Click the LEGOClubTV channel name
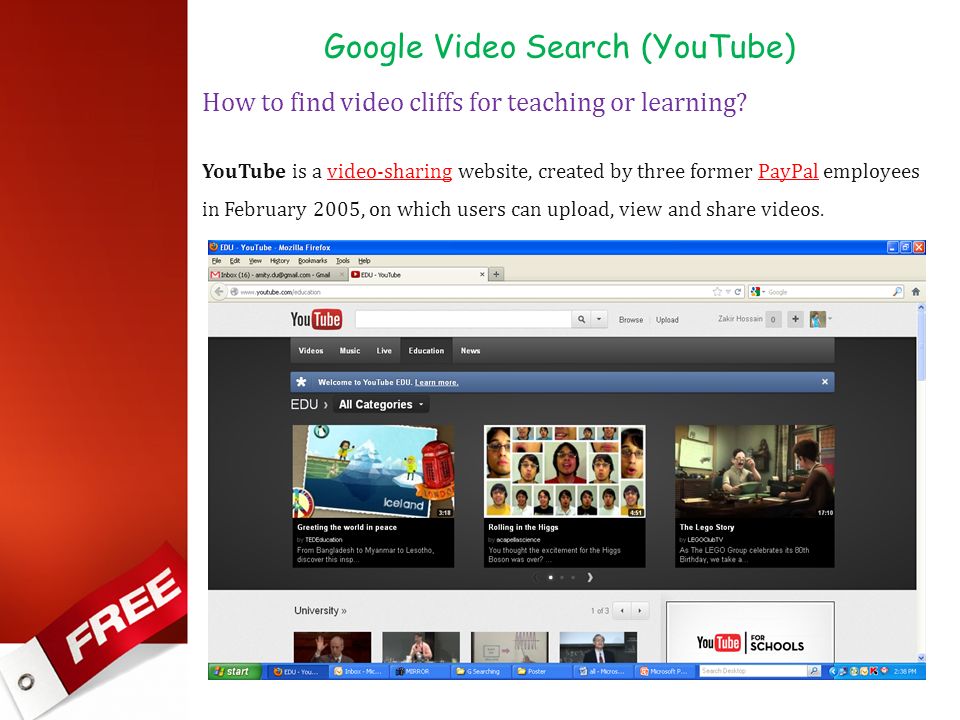Viewport: 960px width, 720px height. [x=705, y=539]
